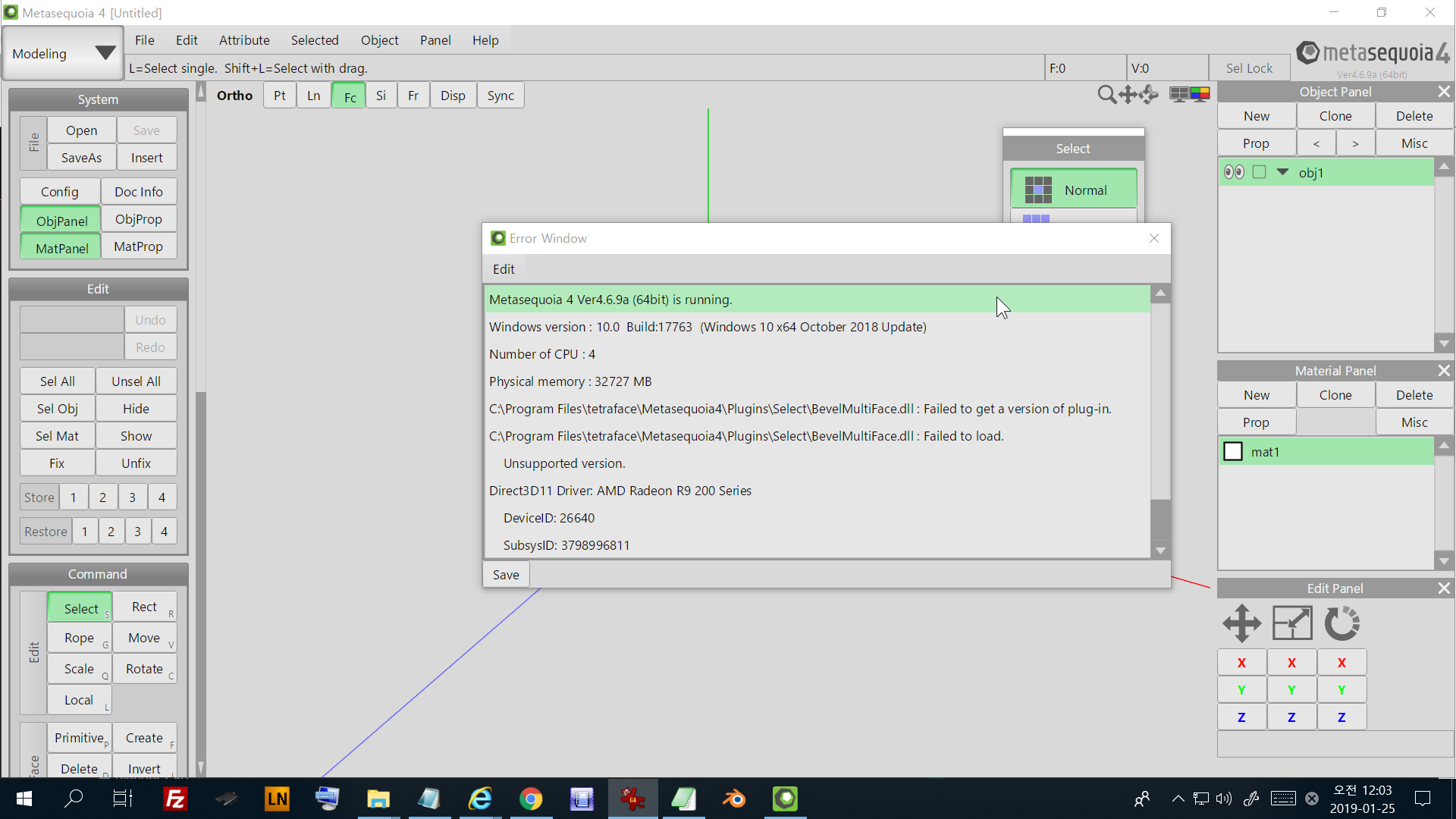The image size is (1456, 819).
Task: Click the taskbar volume icon
Action: (1223, 799)
